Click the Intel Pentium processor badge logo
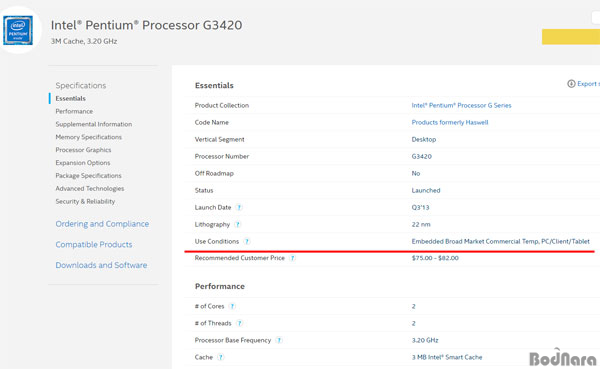The width and height of the screenshot is (600, 369). pos(18,30)
